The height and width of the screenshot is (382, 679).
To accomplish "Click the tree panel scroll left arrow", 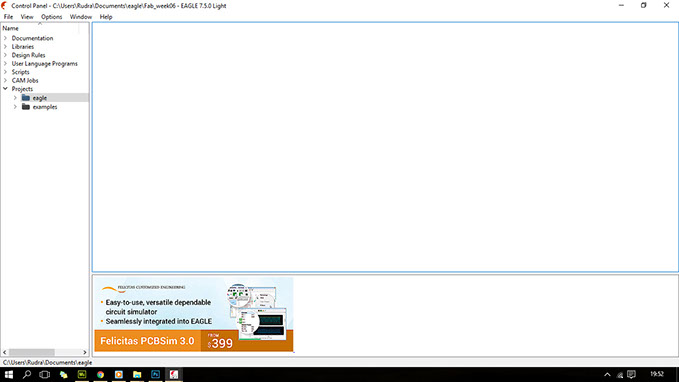I will (5, 353).
